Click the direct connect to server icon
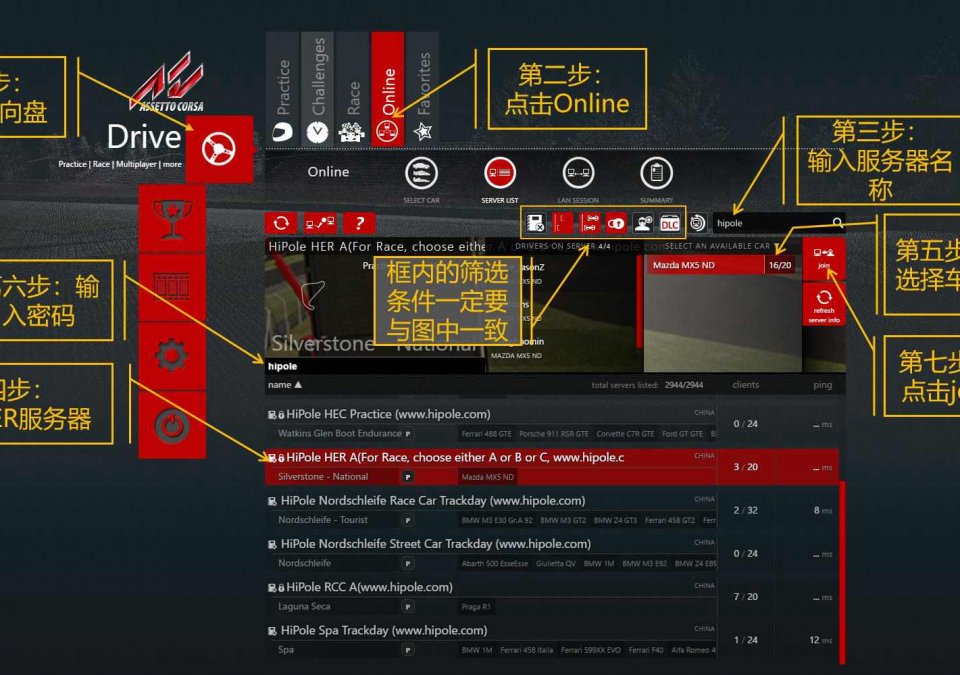 320,223
